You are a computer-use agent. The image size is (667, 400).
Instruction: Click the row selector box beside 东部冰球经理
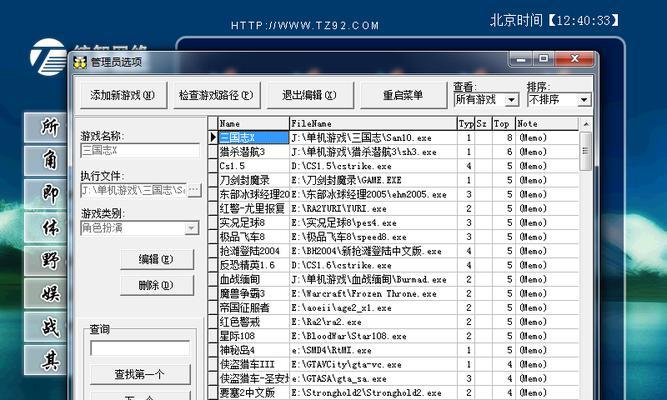[213, 194]
